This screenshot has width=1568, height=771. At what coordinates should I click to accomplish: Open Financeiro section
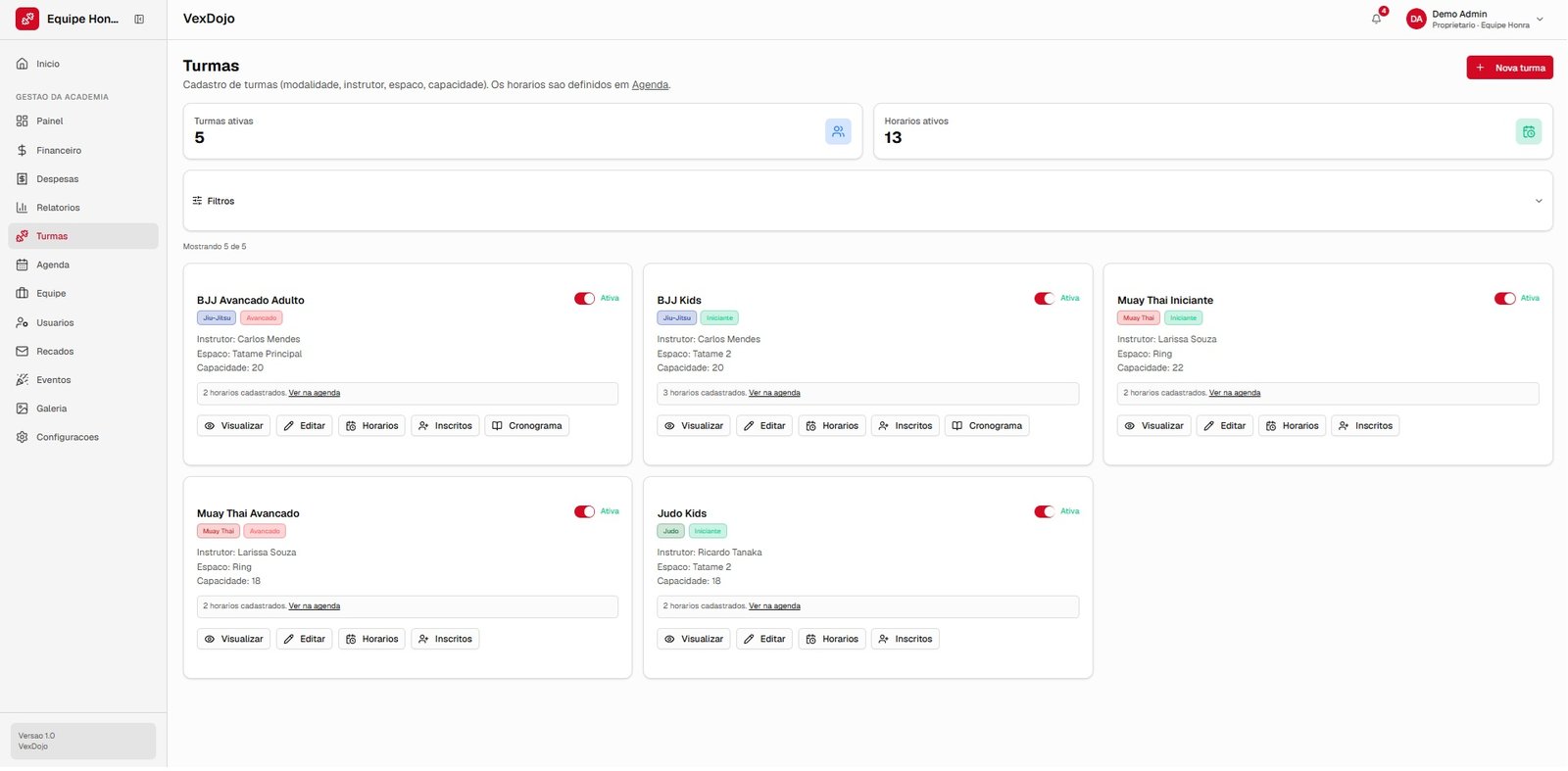click(83, 150)
